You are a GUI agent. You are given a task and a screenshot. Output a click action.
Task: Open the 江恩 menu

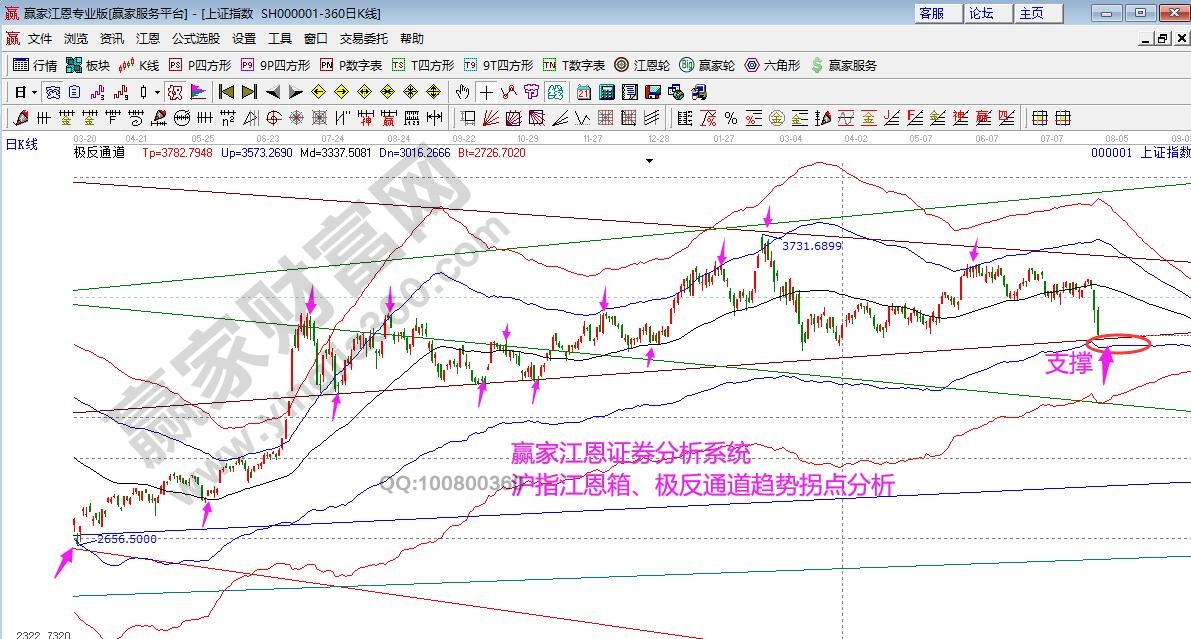tap(148, 39)
